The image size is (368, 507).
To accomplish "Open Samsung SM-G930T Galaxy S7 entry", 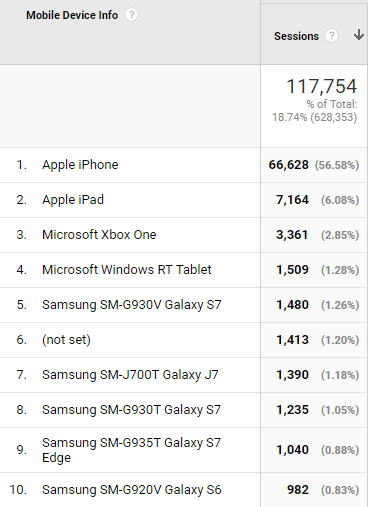I will pos(131,410).
